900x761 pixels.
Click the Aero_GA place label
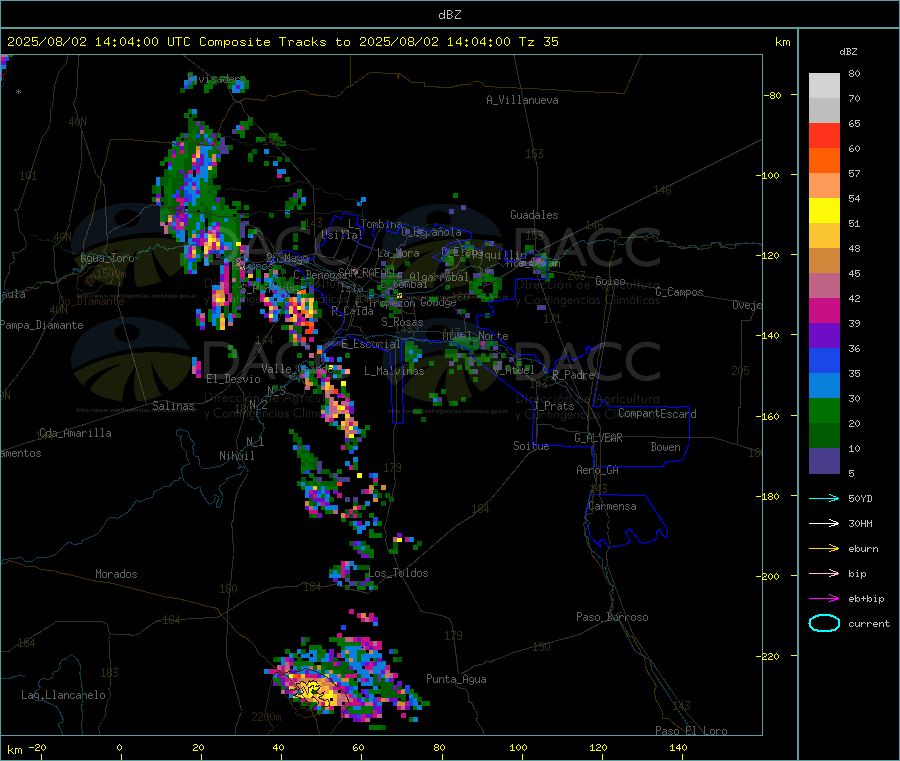click(597, 470)
